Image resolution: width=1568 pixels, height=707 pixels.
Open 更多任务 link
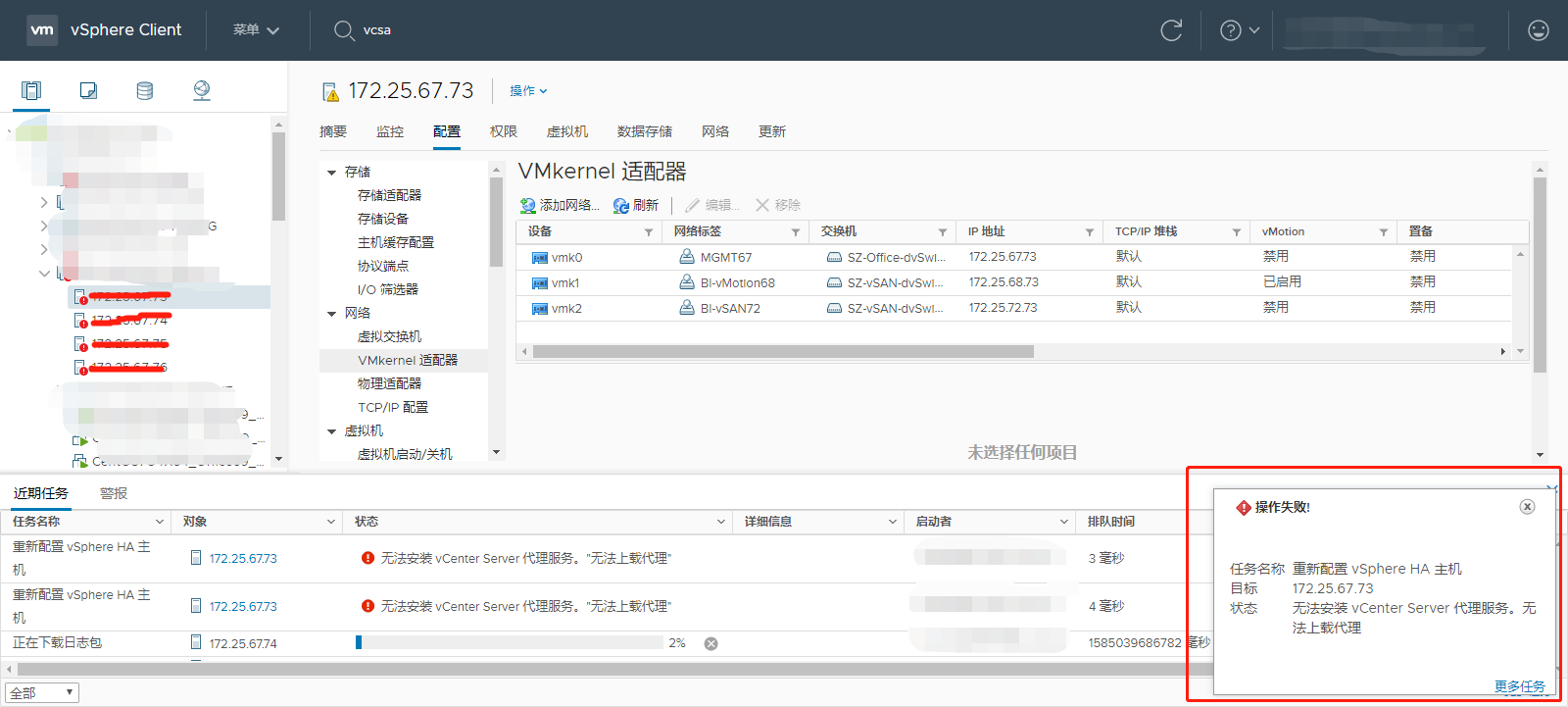point(1520,686)
